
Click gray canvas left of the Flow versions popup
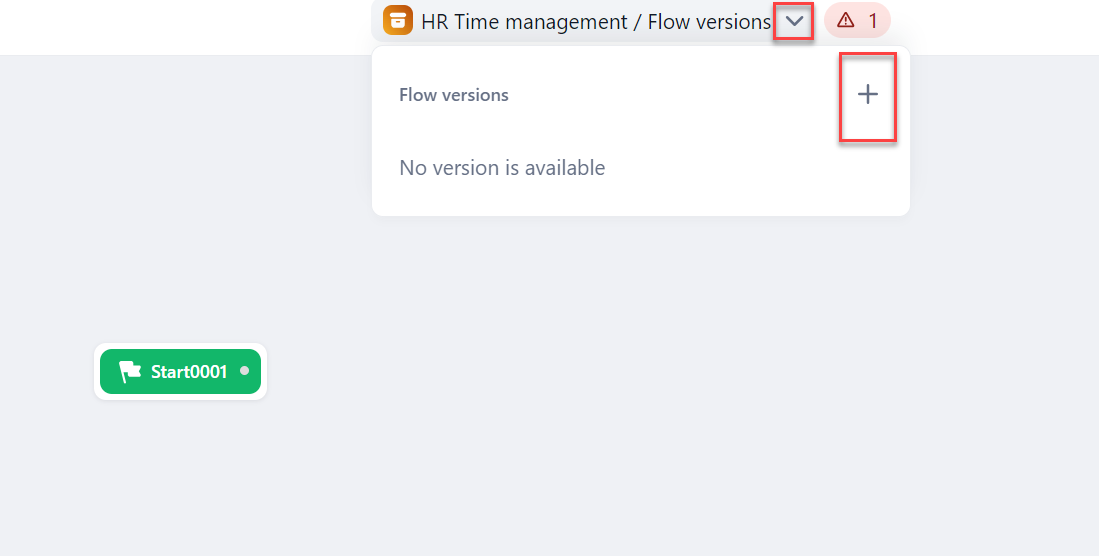click(x=200, y=150)
